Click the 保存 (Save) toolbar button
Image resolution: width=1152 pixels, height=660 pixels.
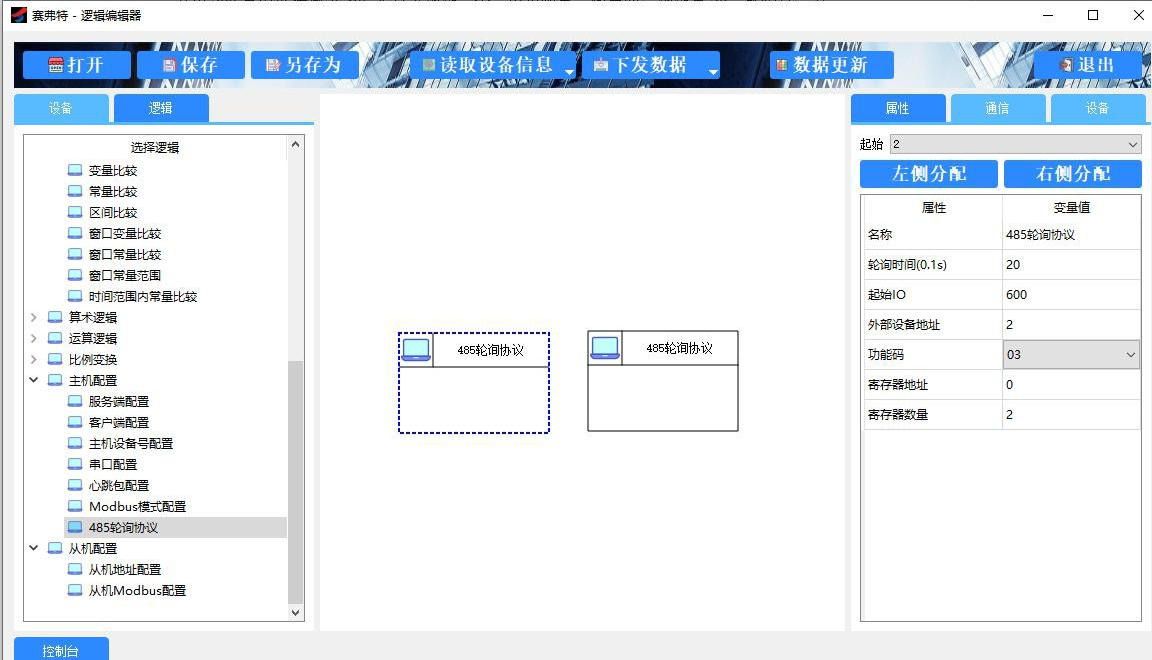190,65
